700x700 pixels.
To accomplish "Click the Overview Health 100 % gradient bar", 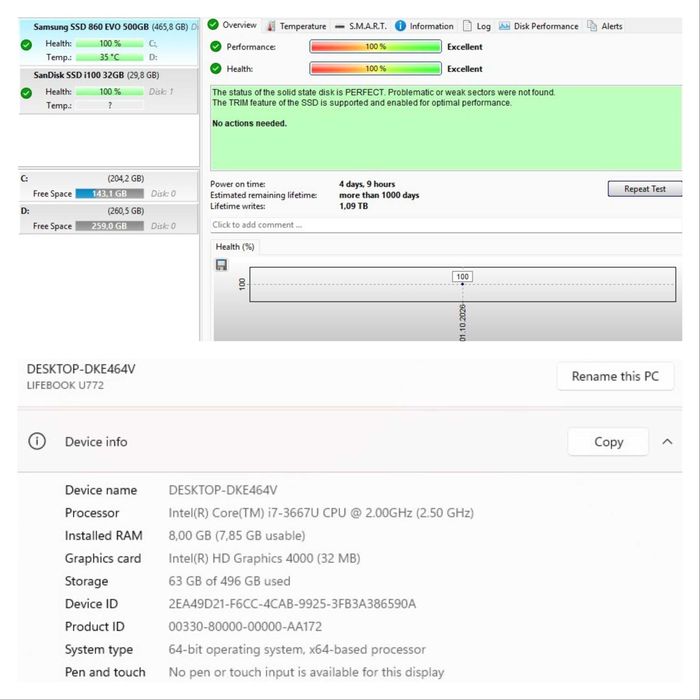I will point(375,68).
